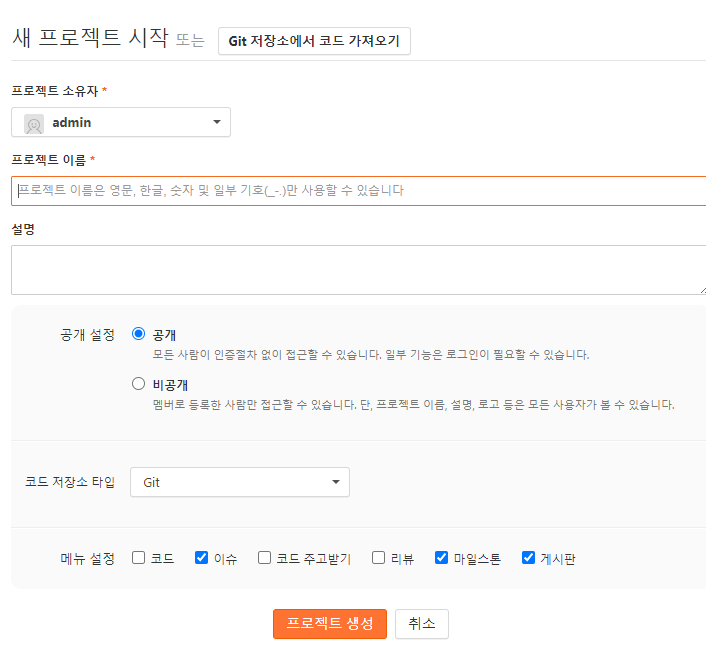Click the 공개 설정 label text
Image resolution: width=706 pixels, height=669 pixels.
[87, 334]
